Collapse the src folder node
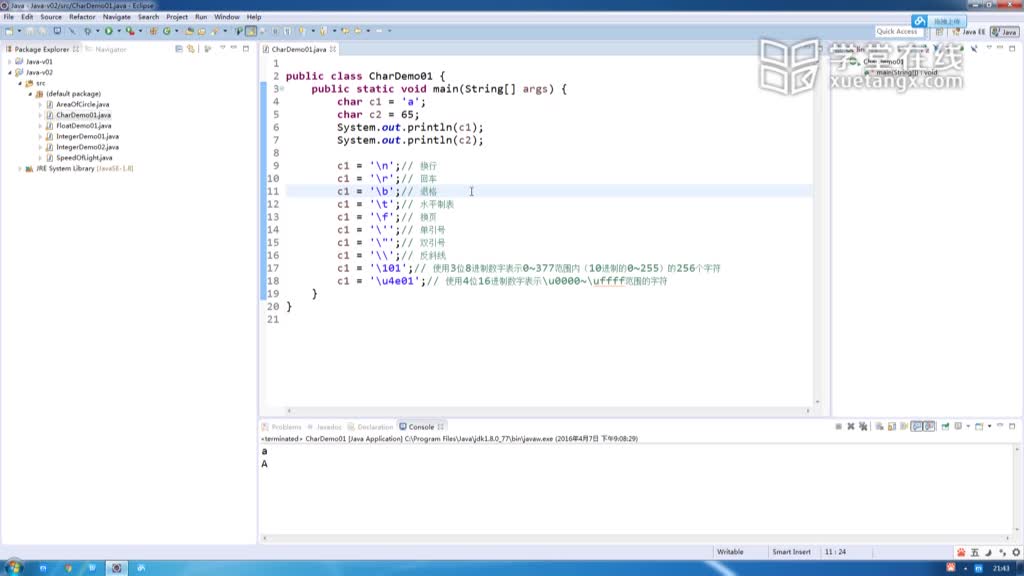 (20, 83)
